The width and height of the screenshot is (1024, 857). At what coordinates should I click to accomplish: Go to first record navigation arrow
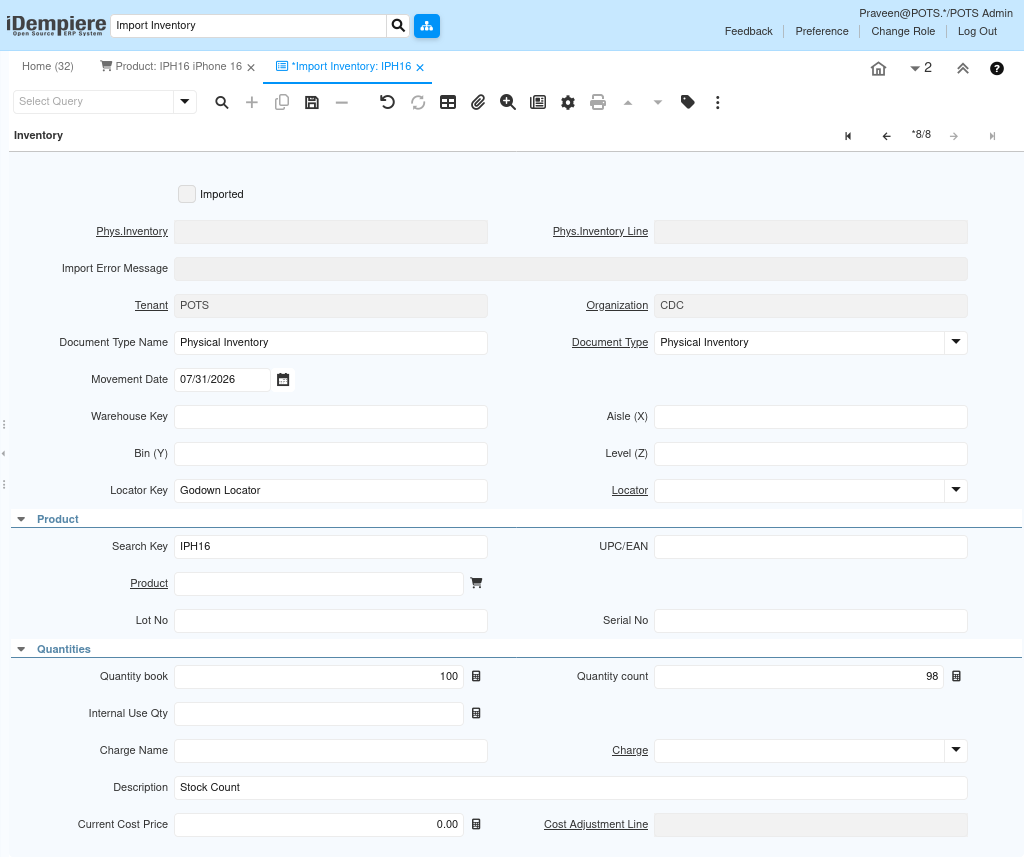point(848,136)
